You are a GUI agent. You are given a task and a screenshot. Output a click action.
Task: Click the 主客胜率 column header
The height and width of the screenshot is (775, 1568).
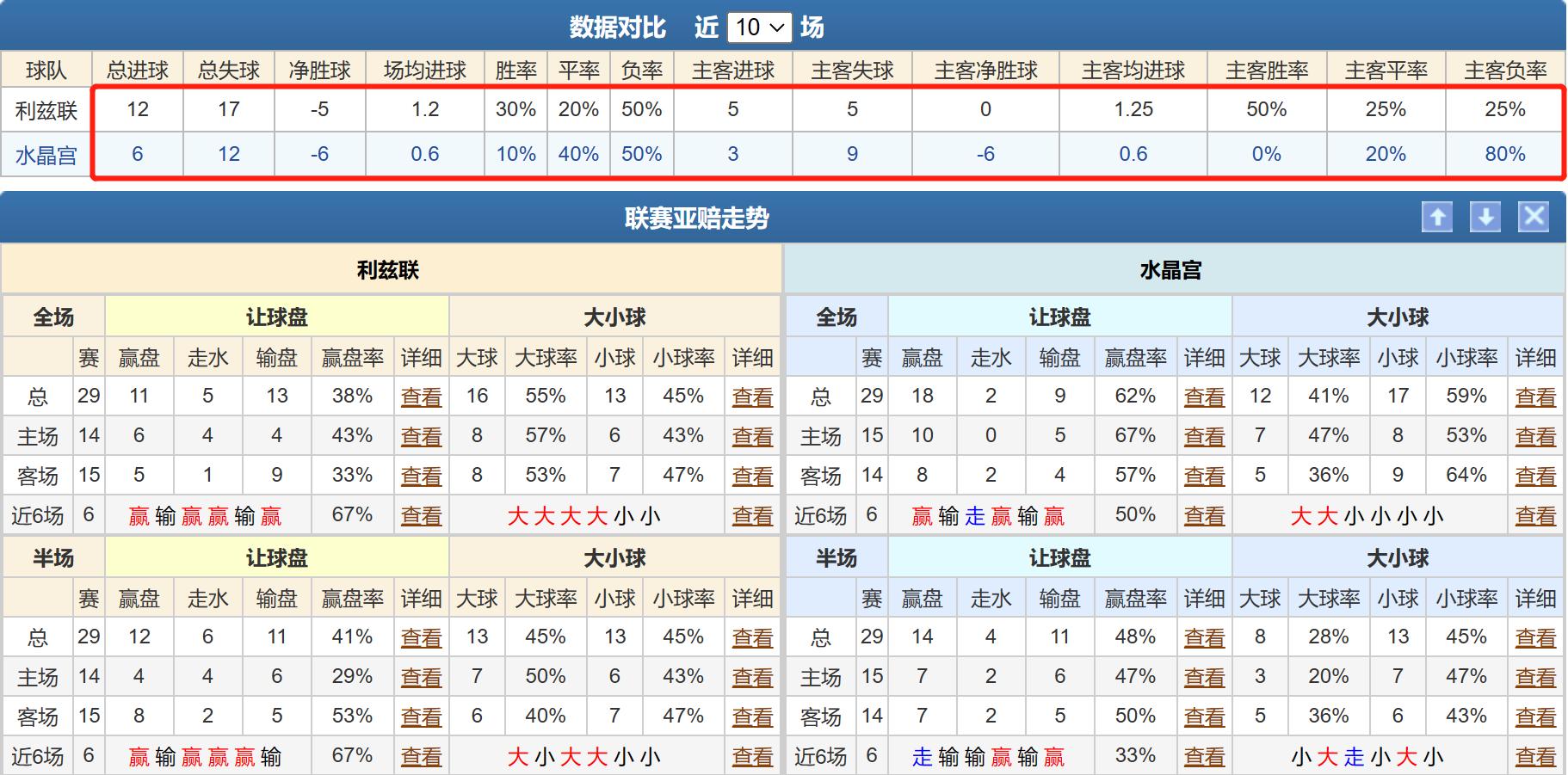(1269, 71)
